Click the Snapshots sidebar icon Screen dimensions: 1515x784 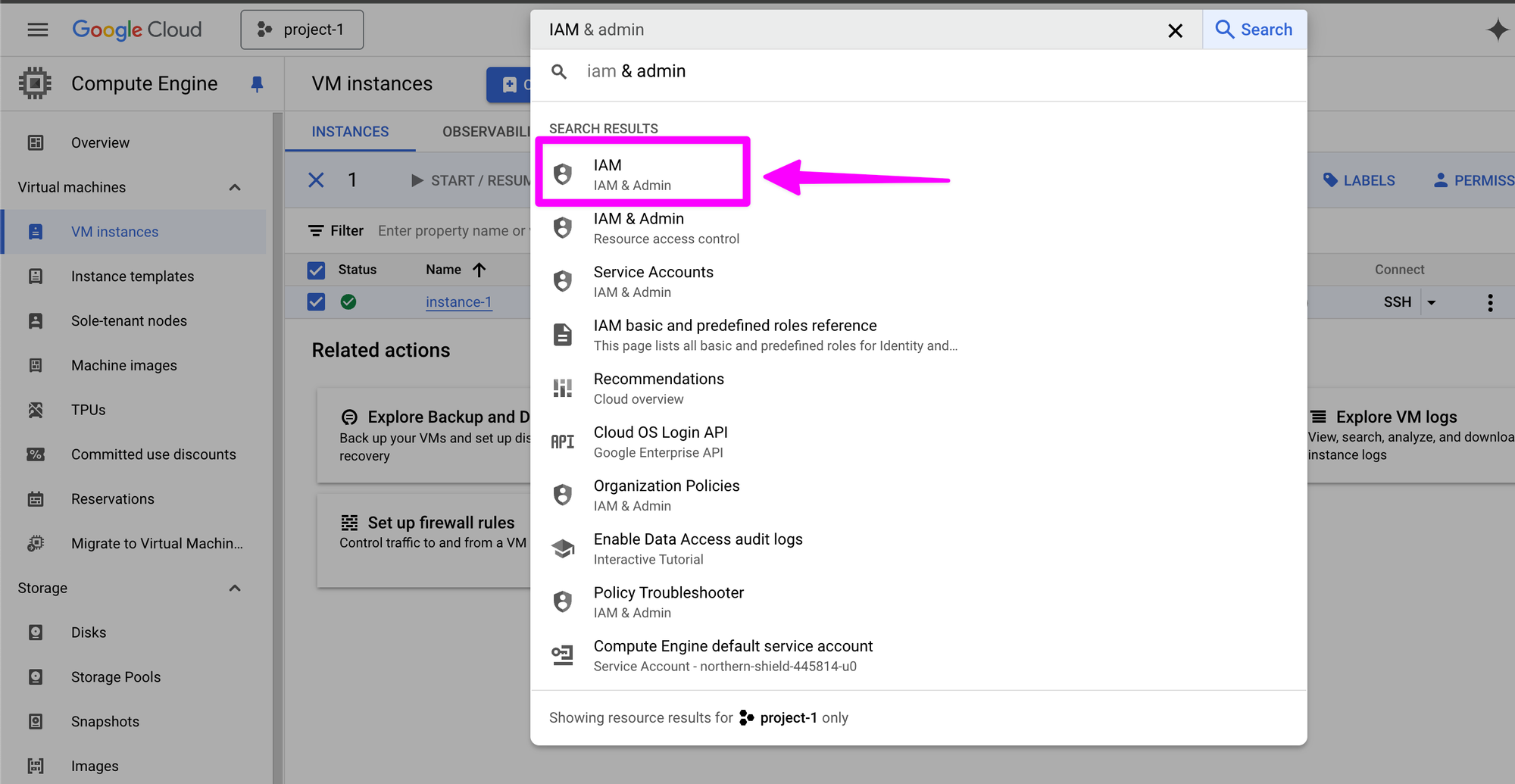click(x=36, y=721)
